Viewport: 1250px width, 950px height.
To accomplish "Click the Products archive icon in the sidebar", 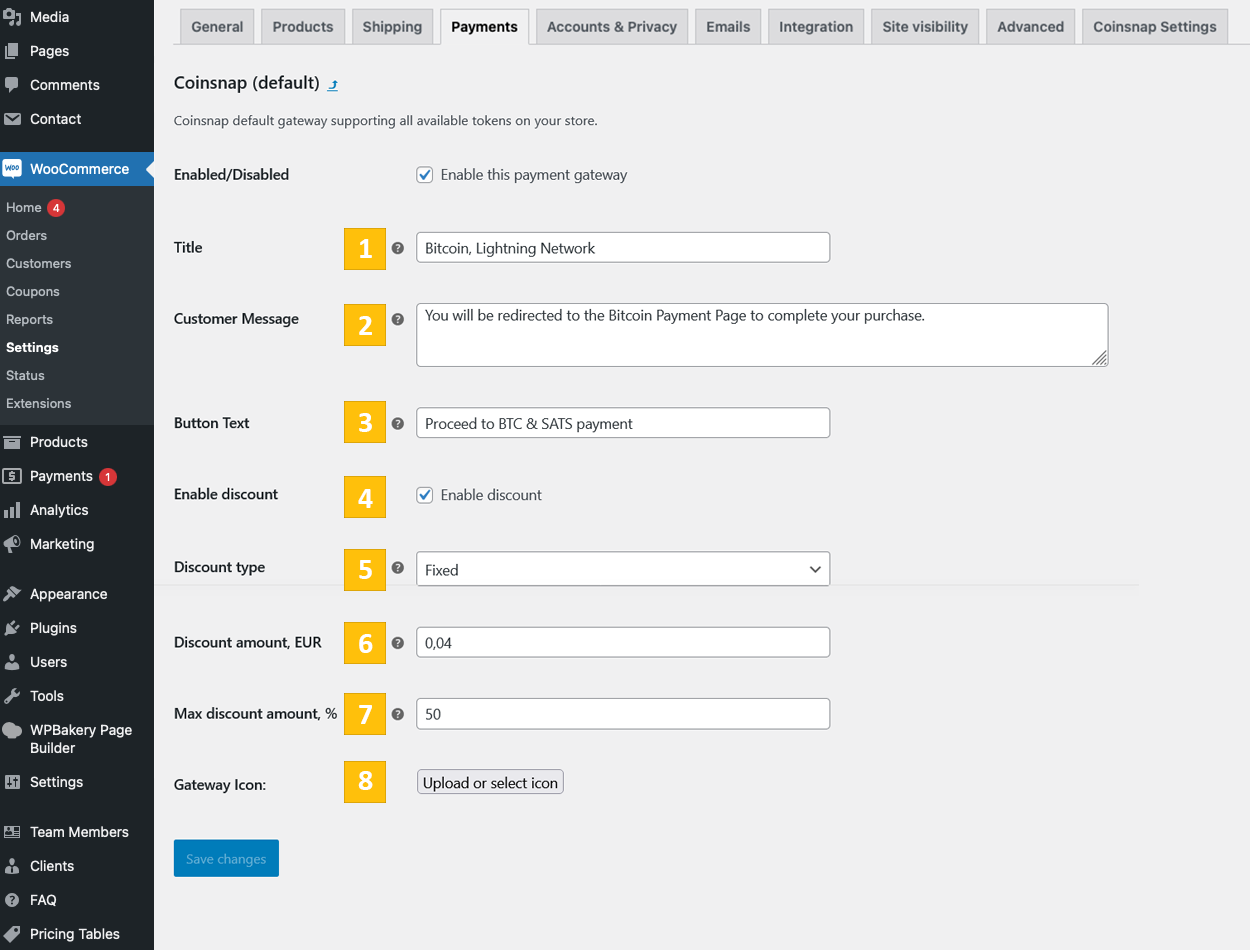I will [x=12, y=442].
